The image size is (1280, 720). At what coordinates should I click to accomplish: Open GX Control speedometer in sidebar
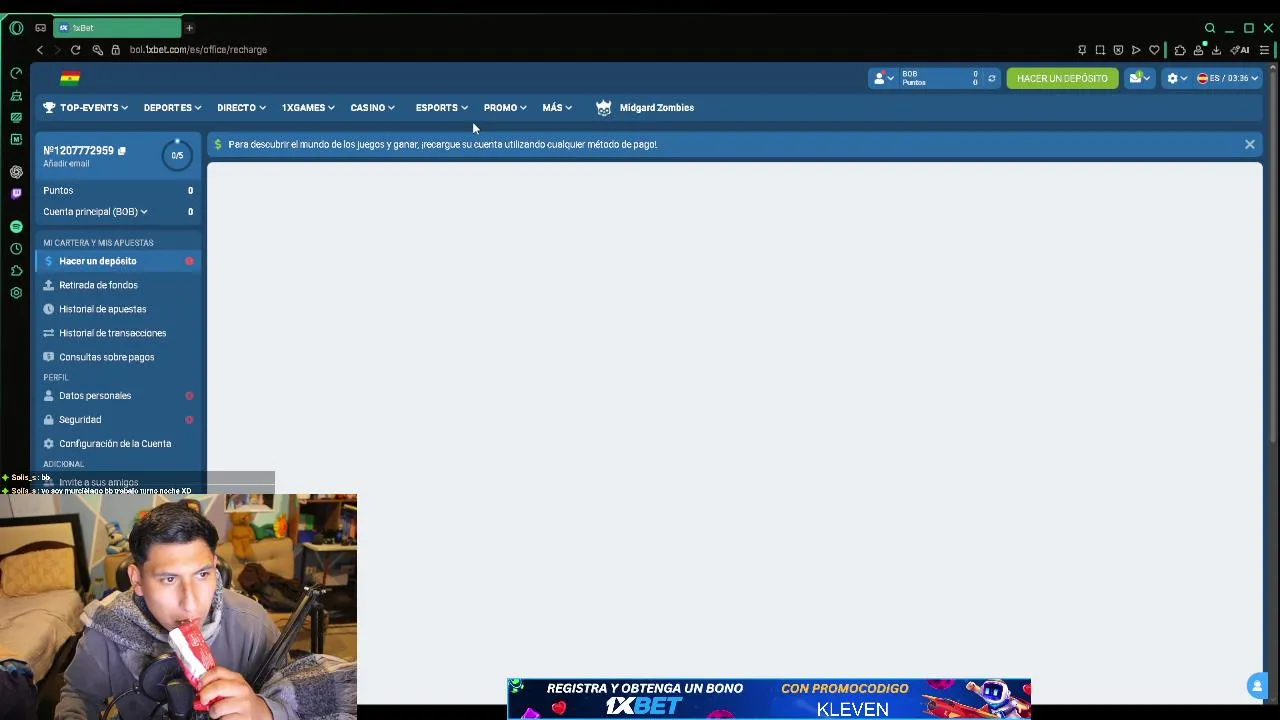(x=16, y=73)
